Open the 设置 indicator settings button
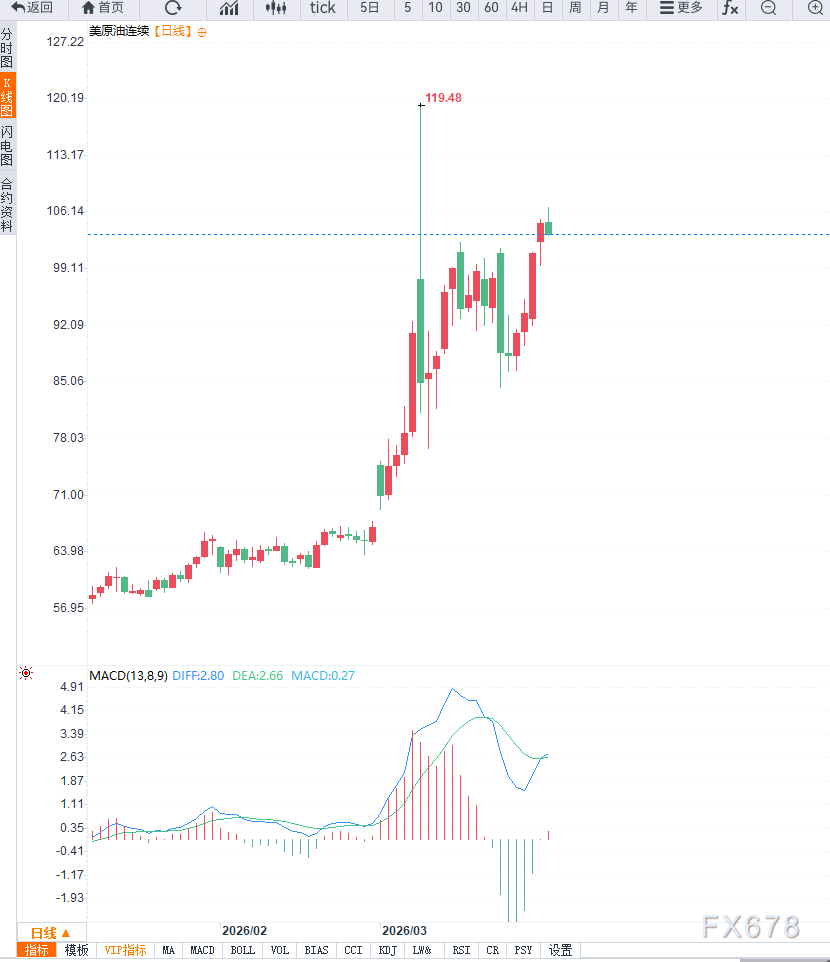The height and width of the screenshot is (962, 830). (x=561, y=950)
